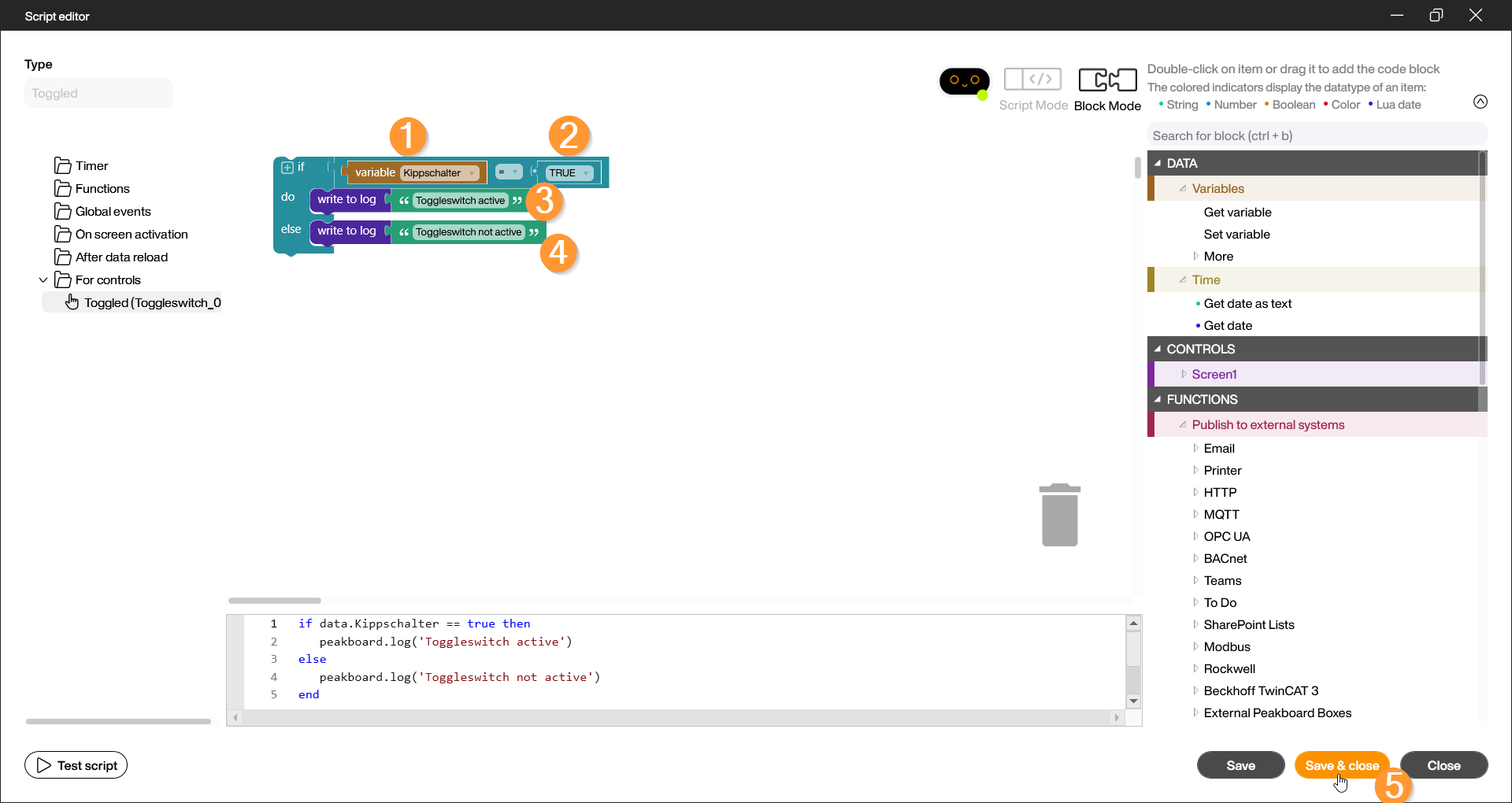Image resolution: width=1512 pixels, height=803 pixels.
Task: Click the plus icon on if block
Action: (287, 168)
